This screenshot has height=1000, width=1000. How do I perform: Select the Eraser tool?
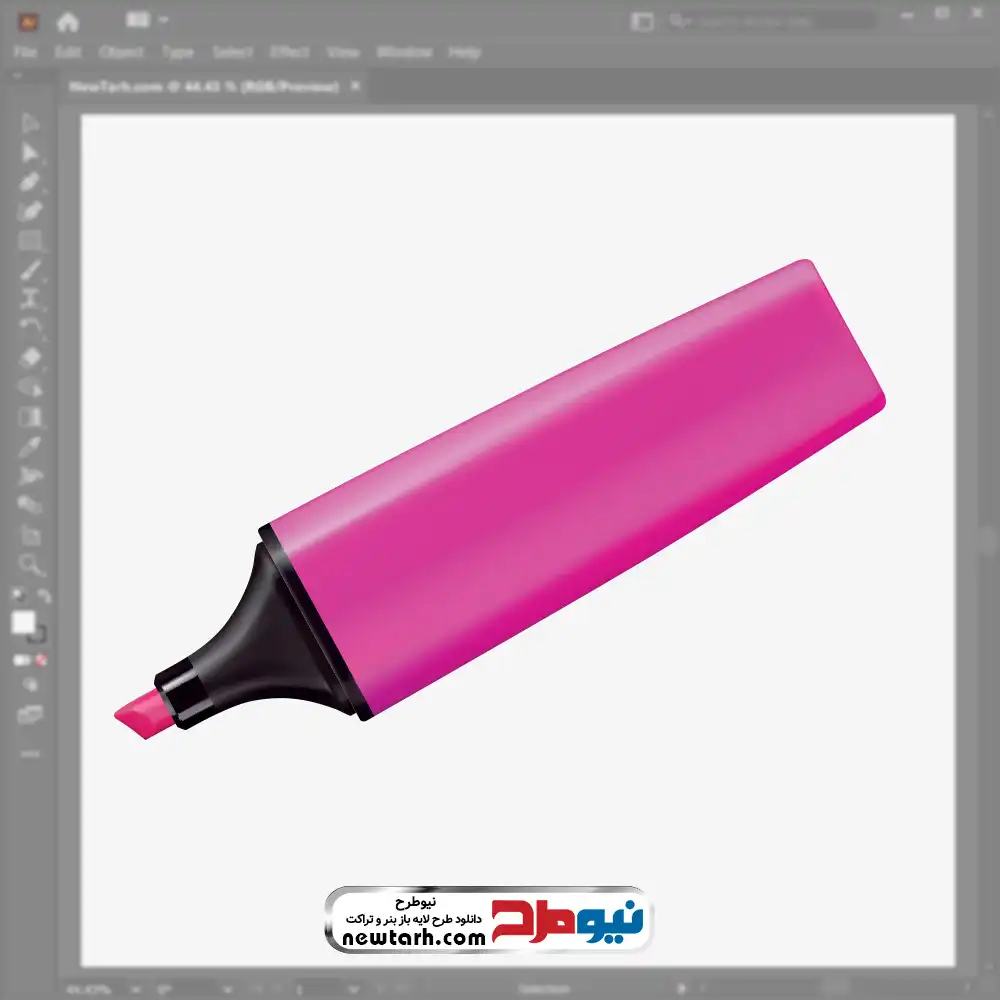coord(30,357)
